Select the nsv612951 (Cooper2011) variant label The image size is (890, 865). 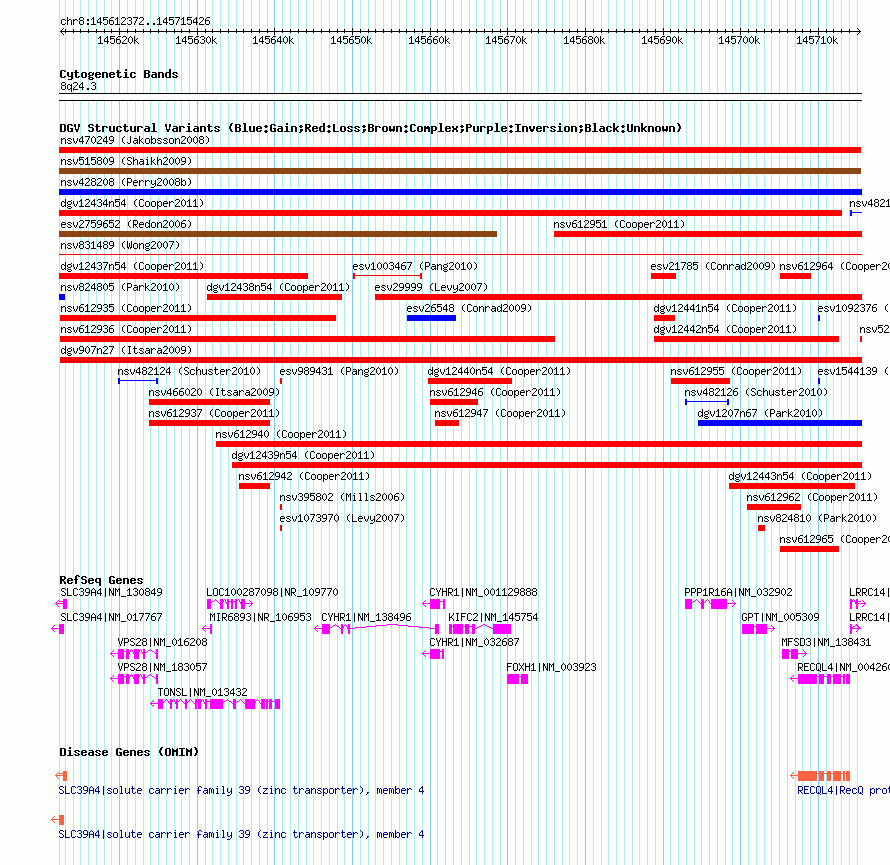tap(619, 224)
